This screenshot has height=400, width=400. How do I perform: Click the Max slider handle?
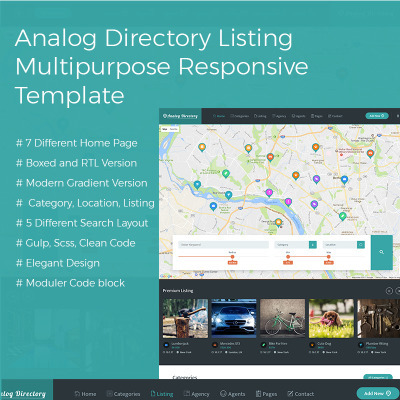tap(329, 256)
